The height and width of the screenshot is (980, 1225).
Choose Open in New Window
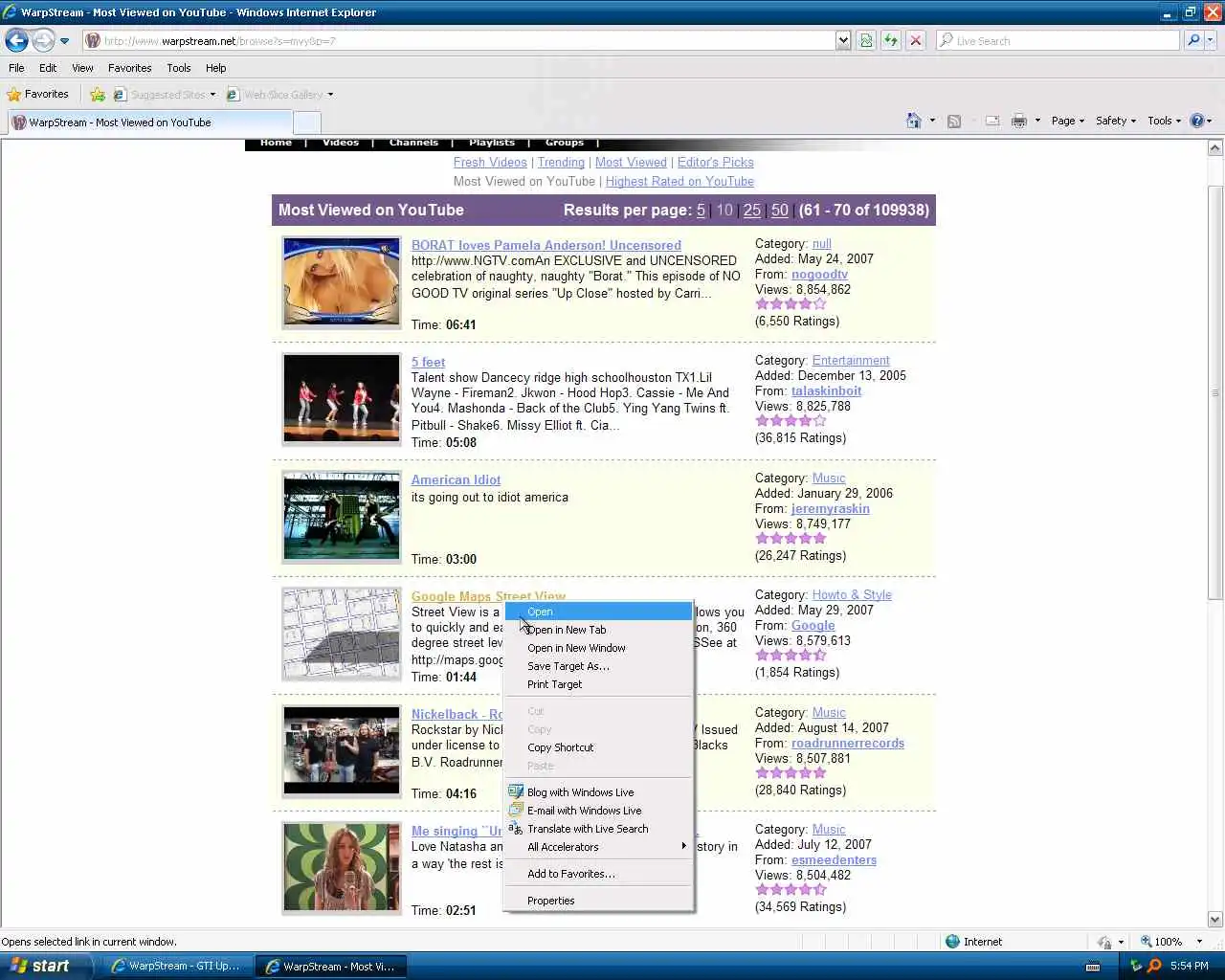coord(598,648)
